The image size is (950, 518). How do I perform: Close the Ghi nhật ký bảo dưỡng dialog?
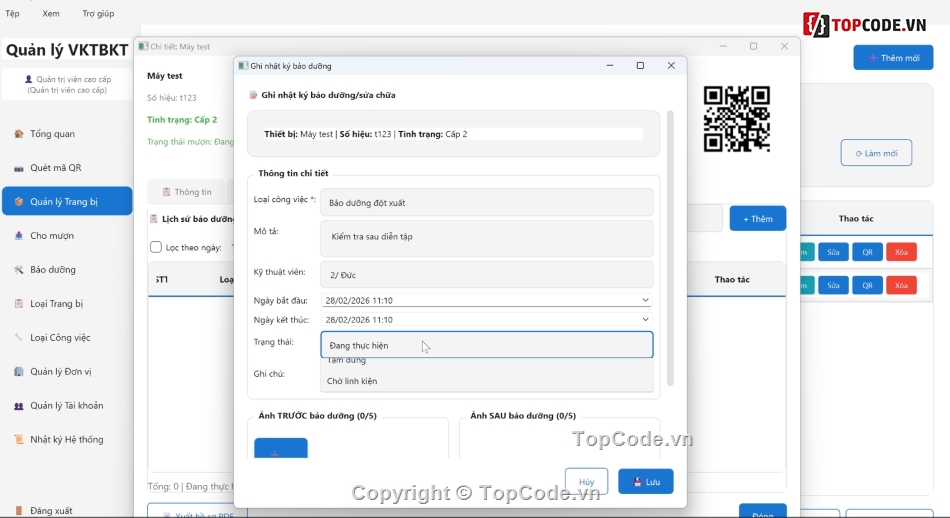point(671,65)
